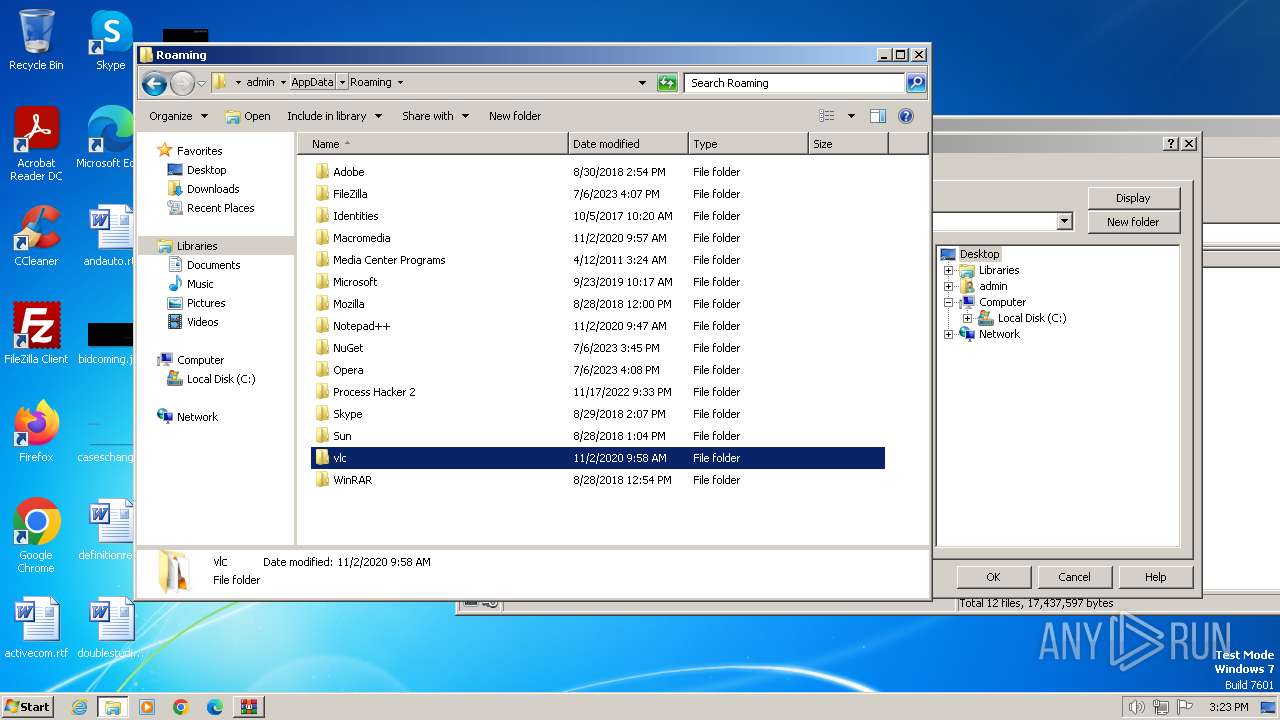Screen dimensions: 1280x720
Task: Select Pictures library
Action: [206, 303]
